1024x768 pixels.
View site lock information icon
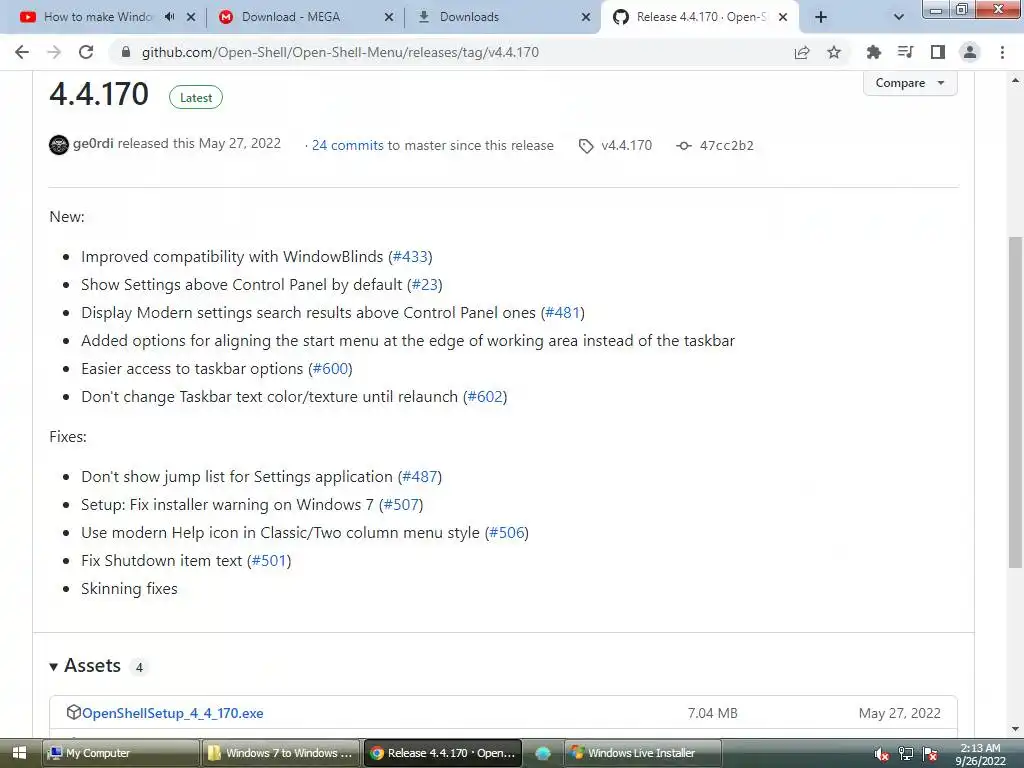(126, 52)
